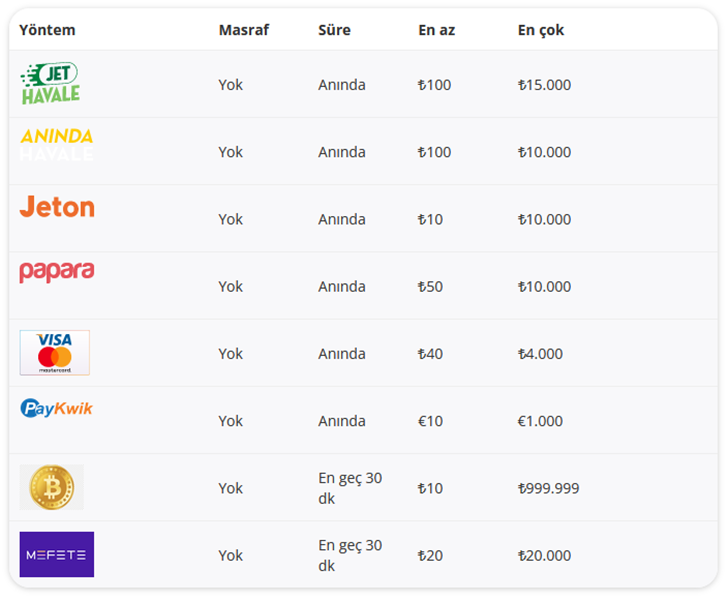Screen dimensions: 728x600
Task: Select the Papara logo
Action: tap(57, 272)
